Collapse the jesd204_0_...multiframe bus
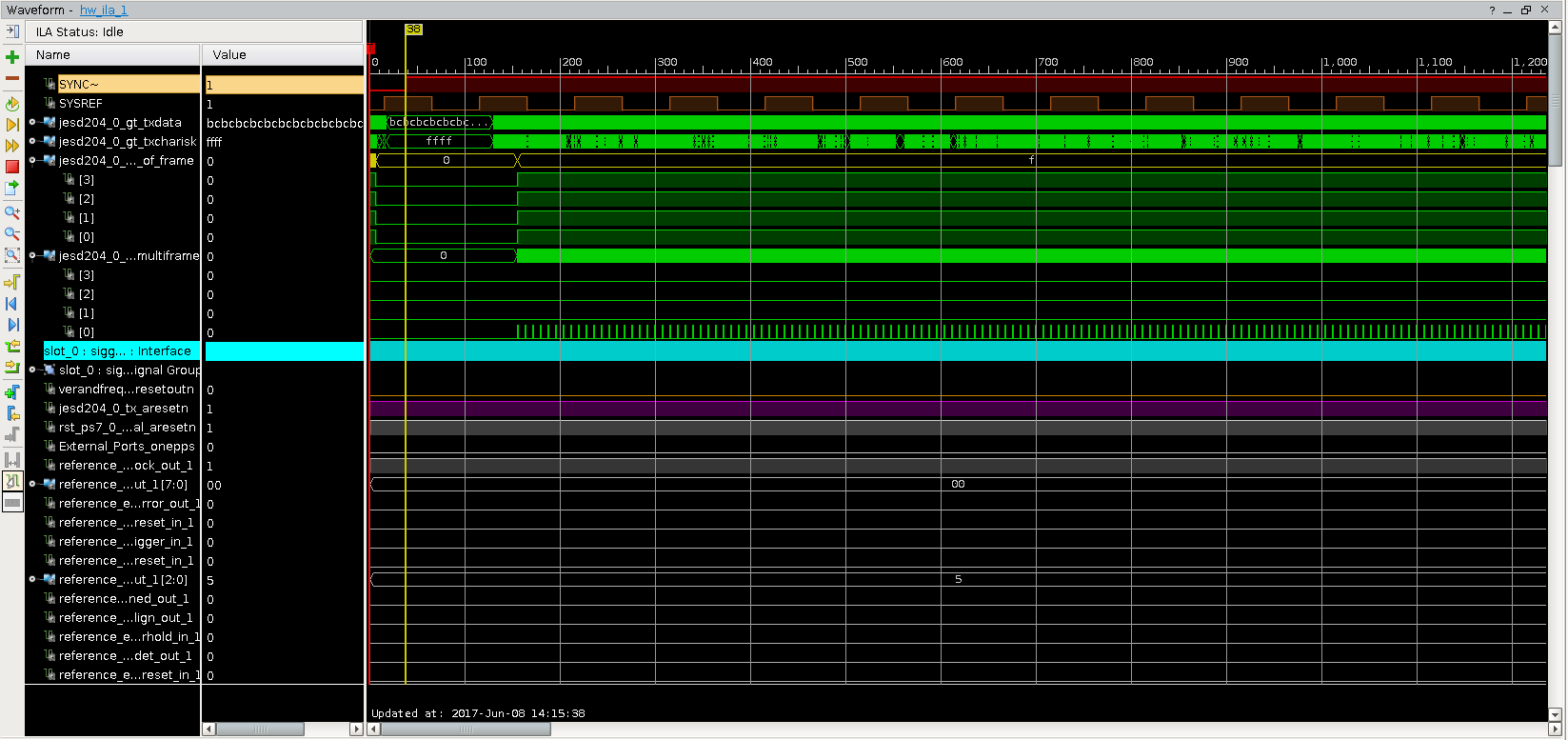Viewport: 1568px width, 740px height. click(x=32, y=255)
